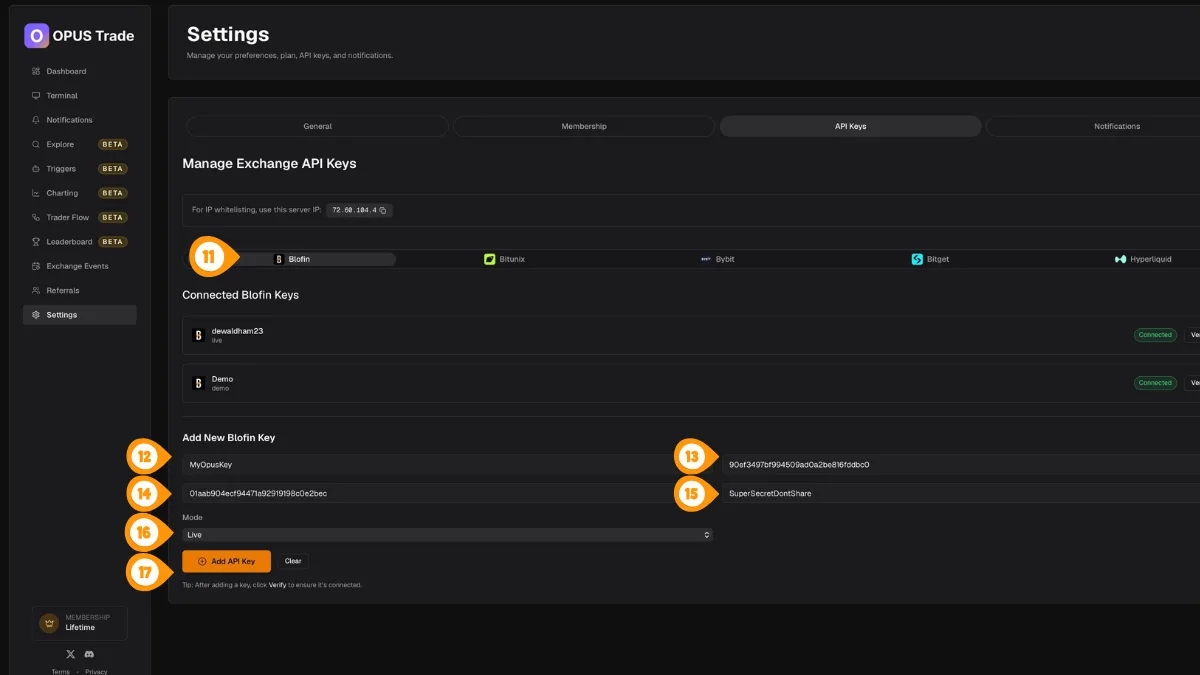Select the Bitunix exchange tab label
This screenshot has height=675, width=1200.
(512, 259)
